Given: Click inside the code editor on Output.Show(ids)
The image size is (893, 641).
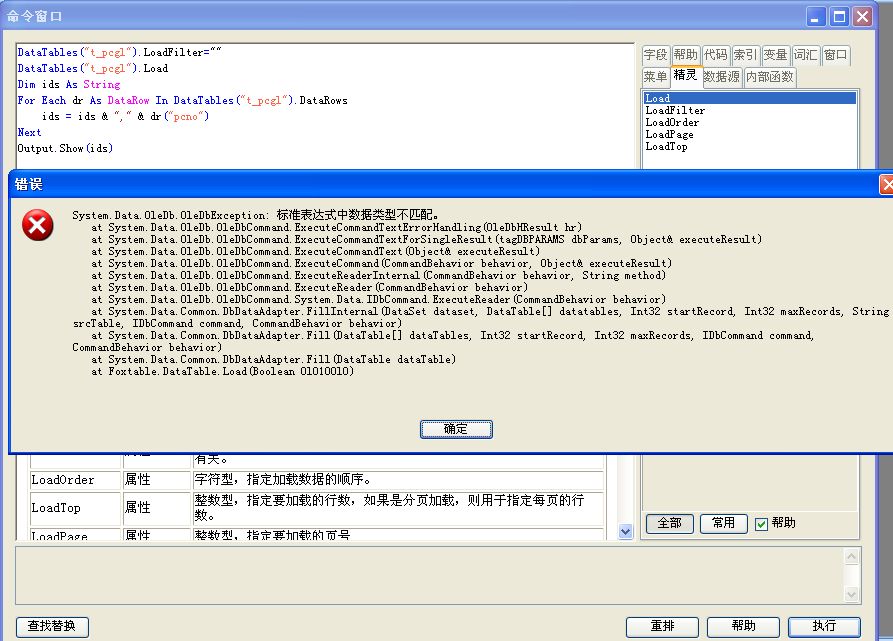Looking at the screenshot, I should coord(65,149).
